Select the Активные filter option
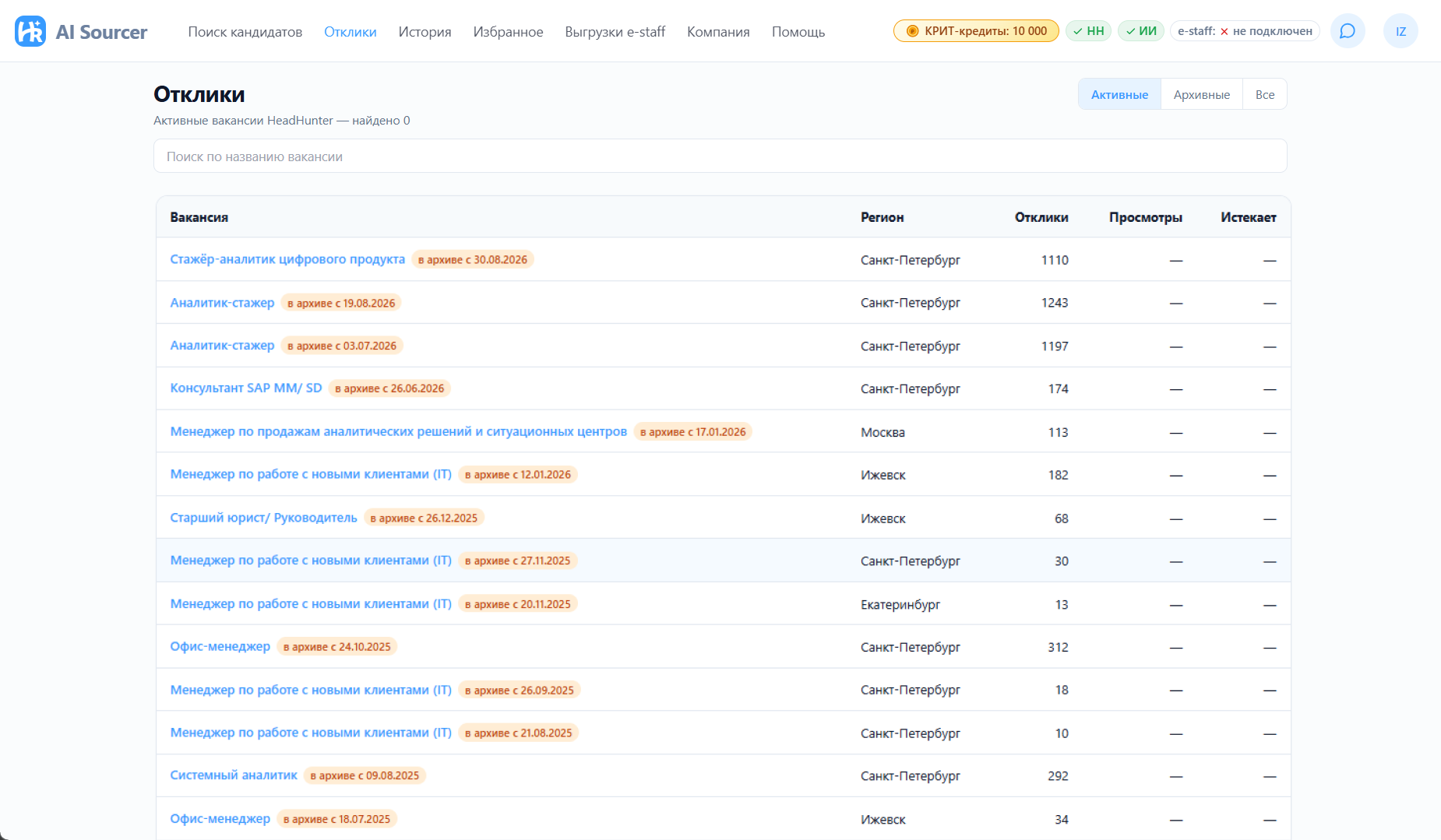This screenshot has width=1441, height=840. coord(1119,94)
